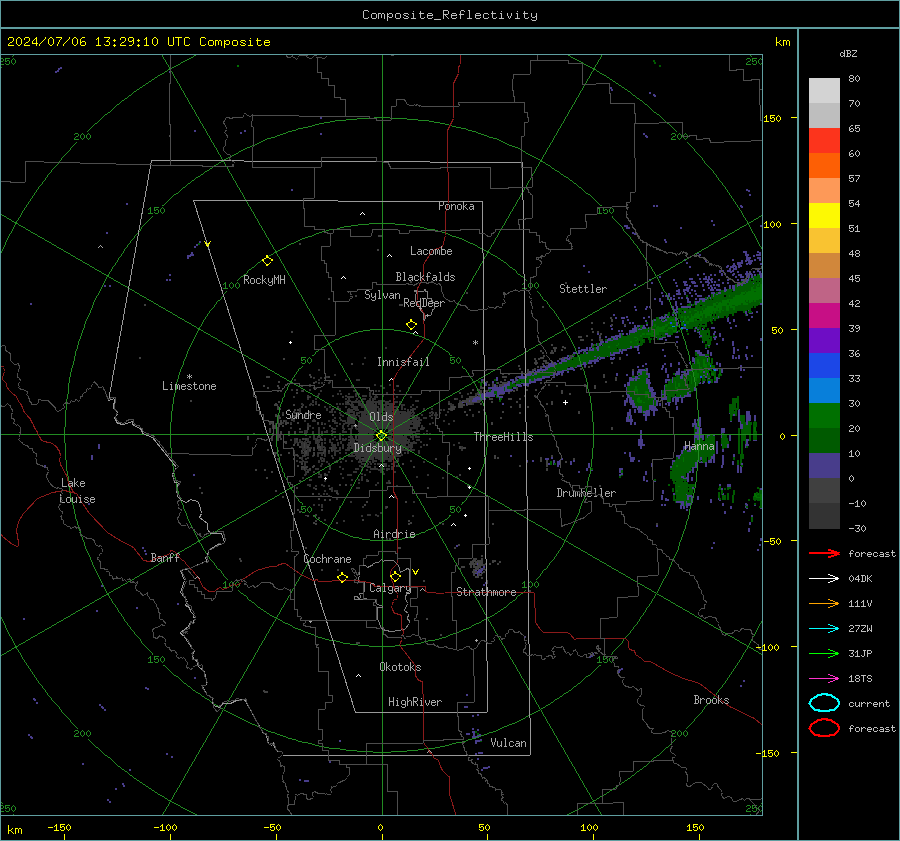
Task: Click the '-100' tick label on the right km axis
Action: click(x=767, y=647)
